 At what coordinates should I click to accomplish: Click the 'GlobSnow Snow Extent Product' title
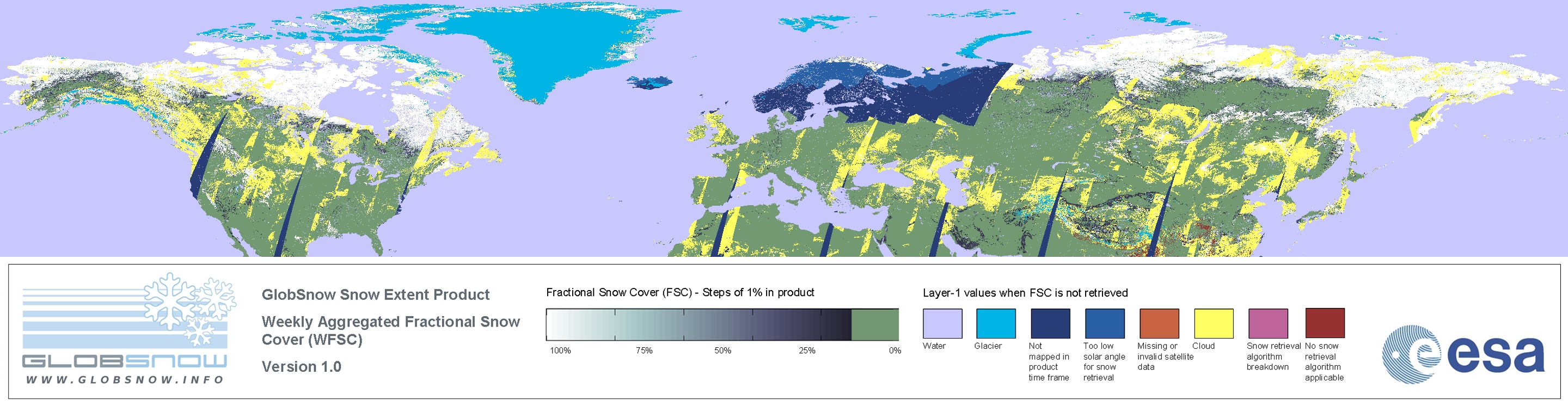pos(376,294)
